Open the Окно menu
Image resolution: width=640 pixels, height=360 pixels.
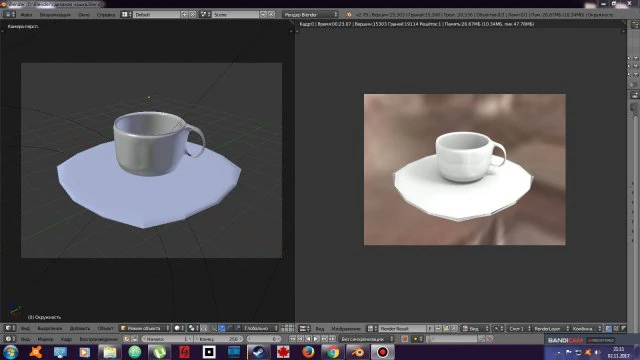(84, 14)
